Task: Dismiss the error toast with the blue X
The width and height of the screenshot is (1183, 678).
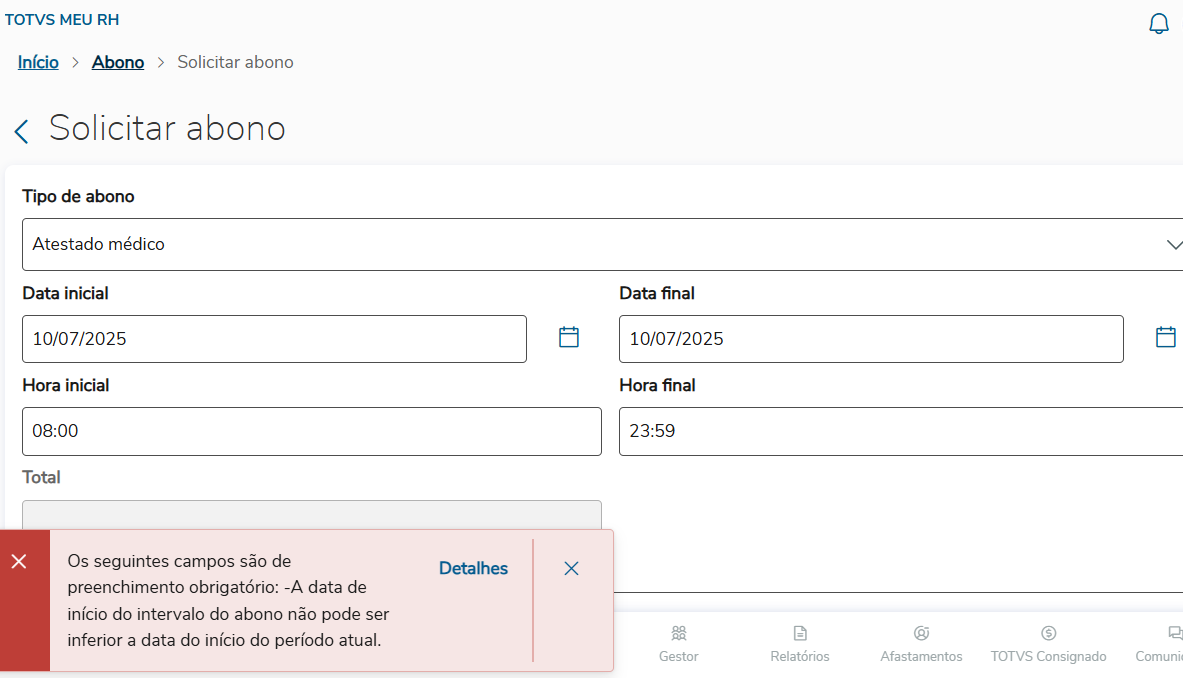Action: (571, 568)
